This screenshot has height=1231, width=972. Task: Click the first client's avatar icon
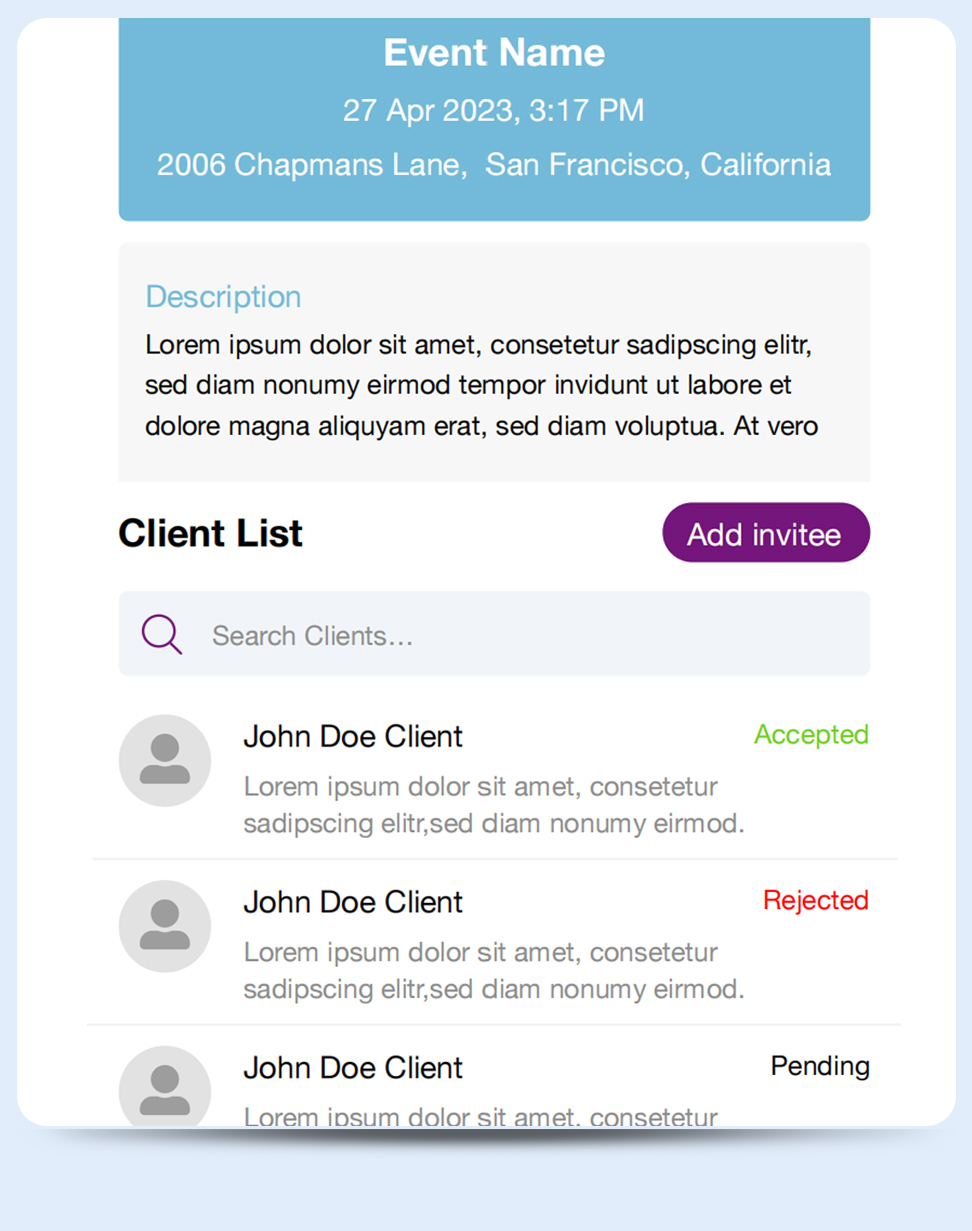pyautogui.click(x=165, y=760)
